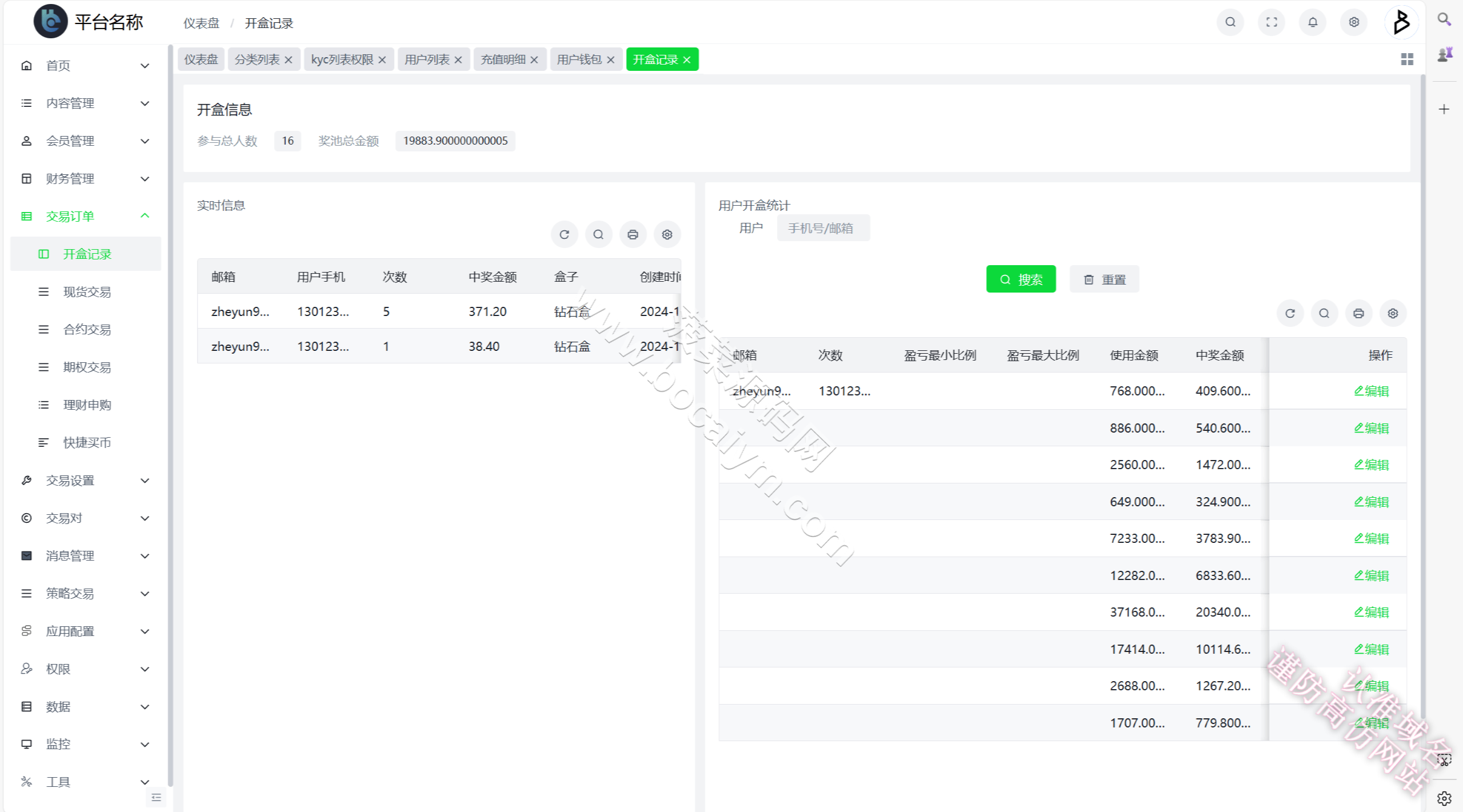This screenshot has width=1463, height=812.
Task: Click 仪表盘 breadcrumb link
Action: [201, 23]
